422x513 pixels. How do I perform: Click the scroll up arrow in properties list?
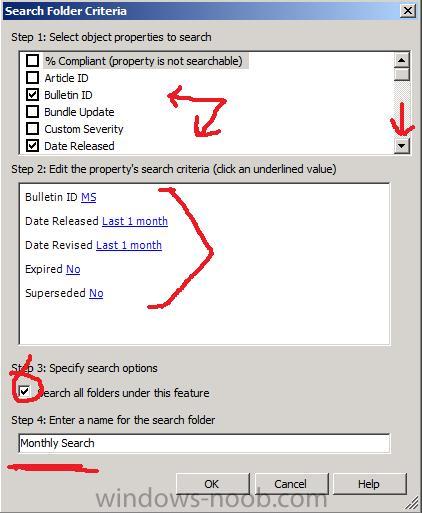point(402,60)
